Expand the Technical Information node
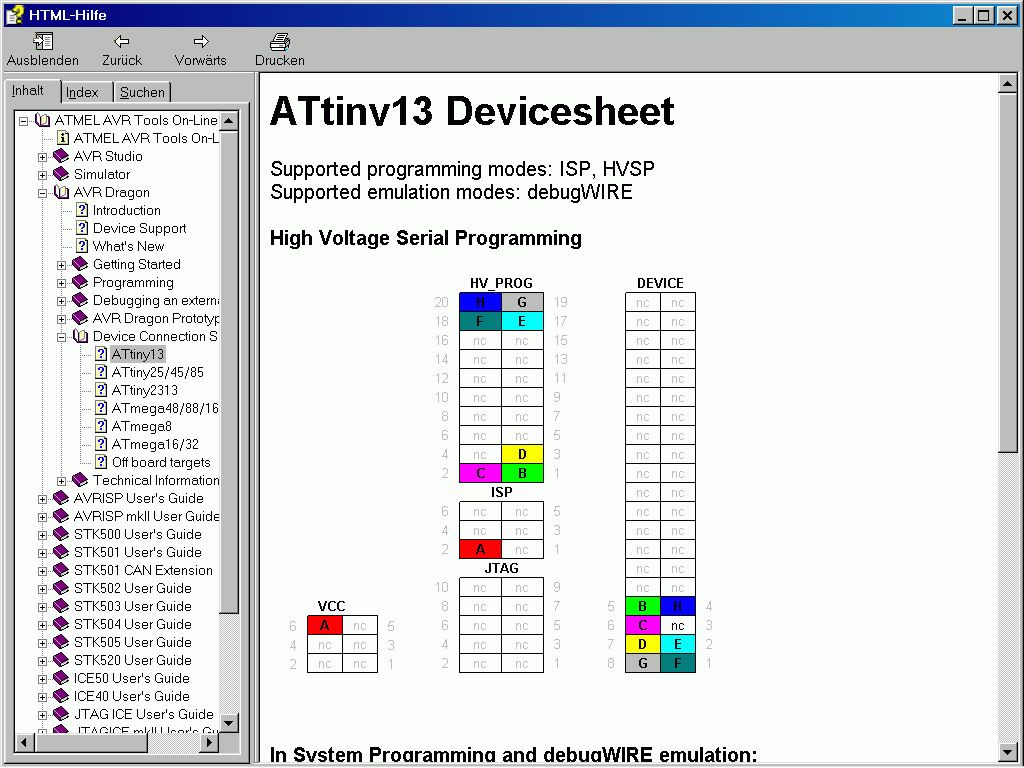Screen dimensions: 1024x768 click(62, 480)
